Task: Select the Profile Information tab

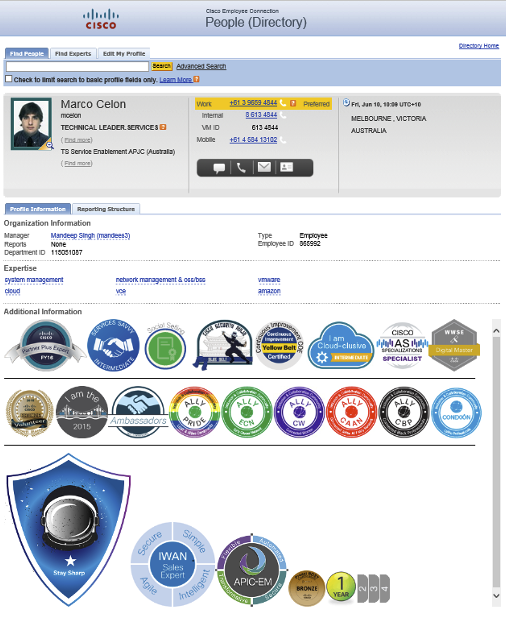Action: click(x=38, y=209)
